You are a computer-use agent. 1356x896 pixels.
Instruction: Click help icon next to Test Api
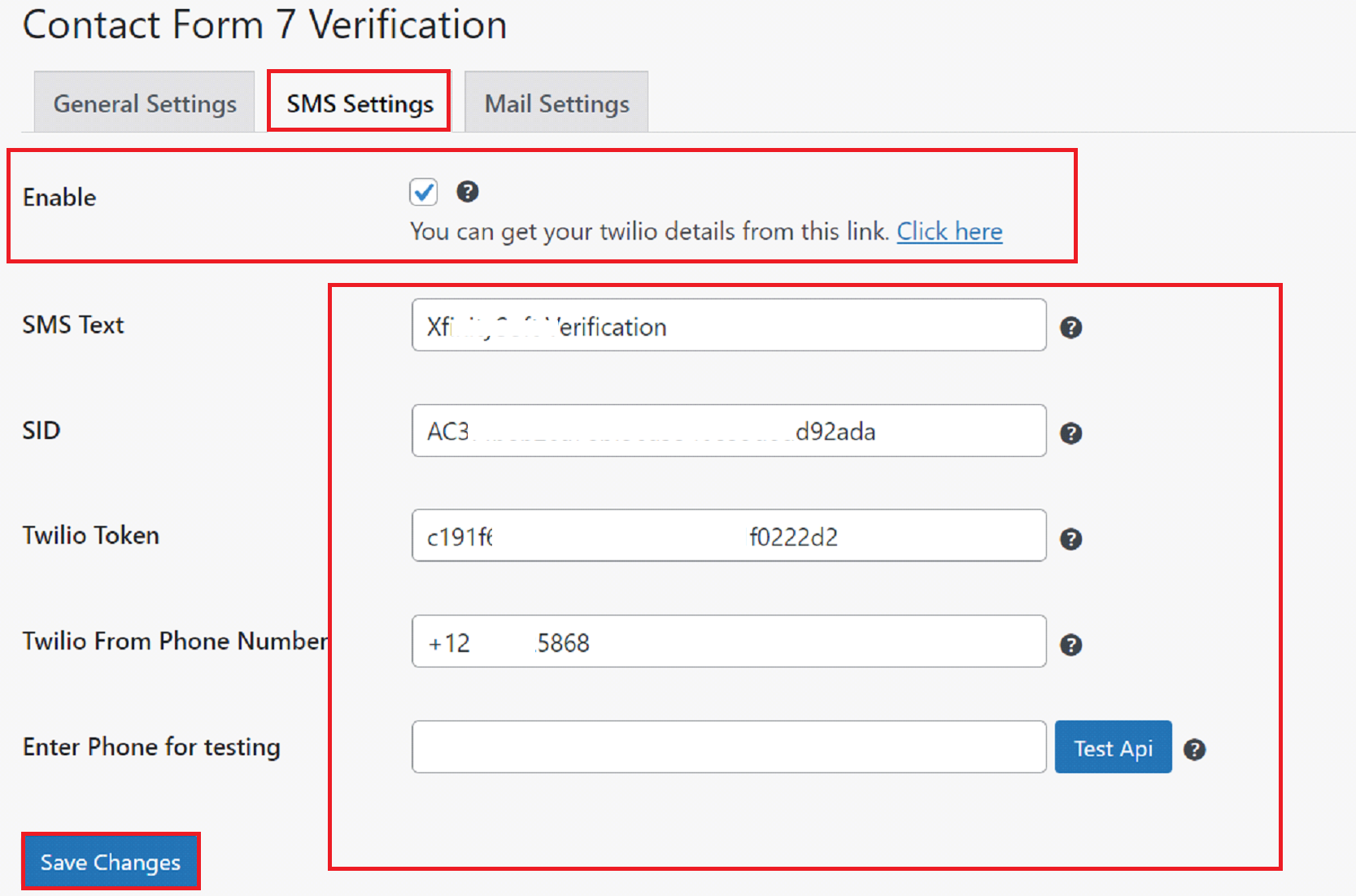(x=1194, y=750)
